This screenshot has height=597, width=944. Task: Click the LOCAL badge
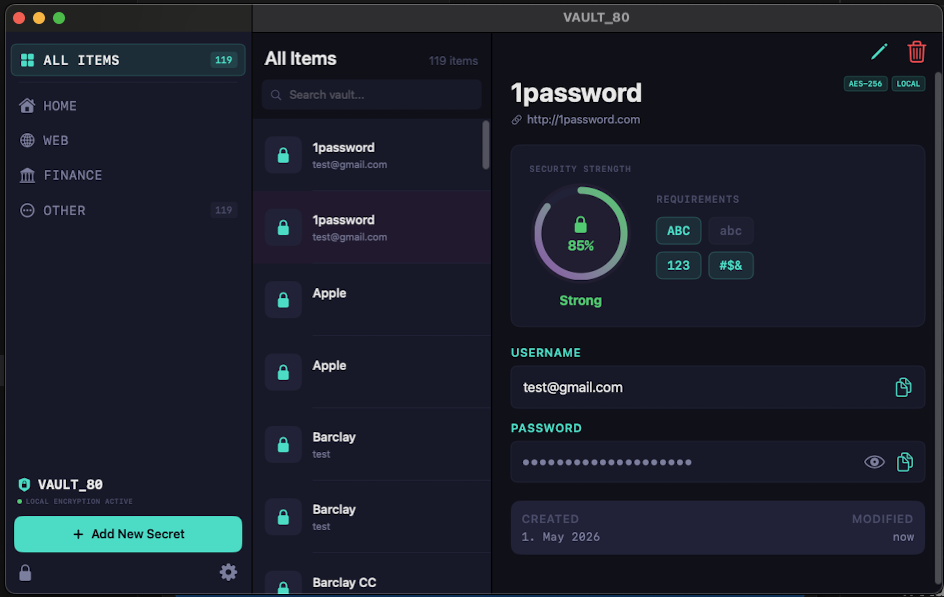908,84
